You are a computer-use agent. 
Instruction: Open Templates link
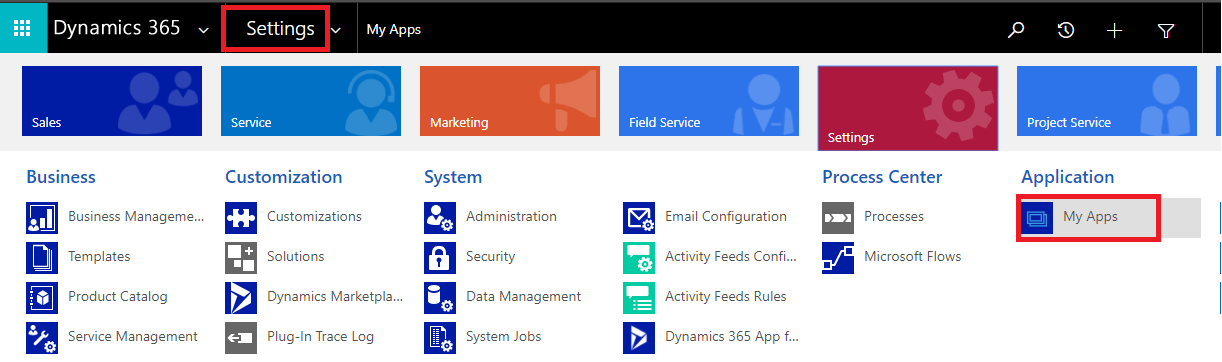(x=99, y=257)
